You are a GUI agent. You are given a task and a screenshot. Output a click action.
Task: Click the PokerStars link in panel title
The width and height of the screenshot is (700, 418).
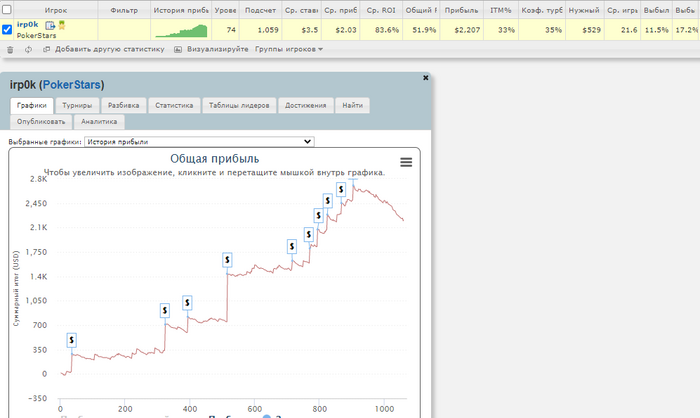pos(71,85)
